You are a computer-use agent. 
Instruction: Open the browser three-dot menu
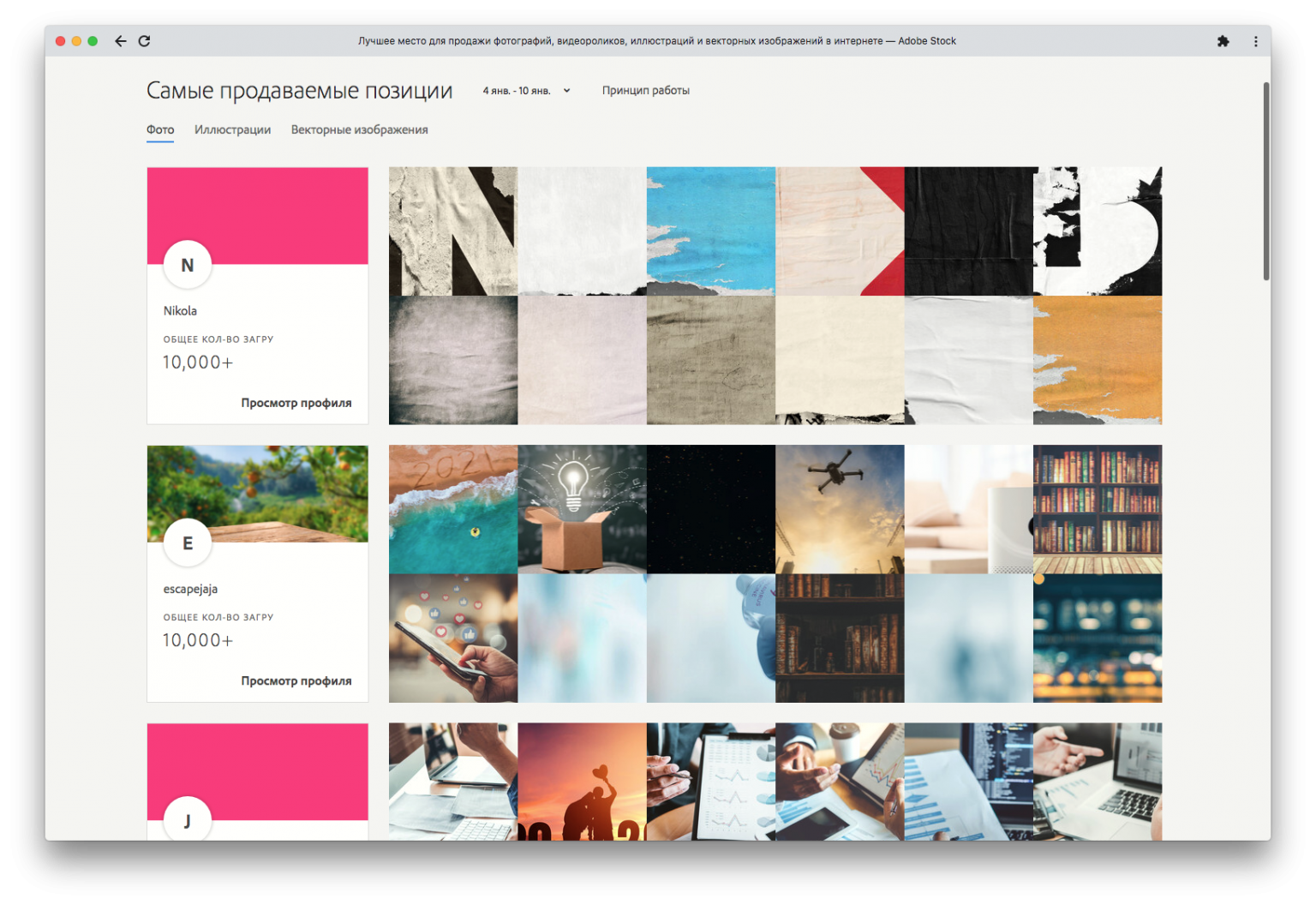tap(1255, 41)
